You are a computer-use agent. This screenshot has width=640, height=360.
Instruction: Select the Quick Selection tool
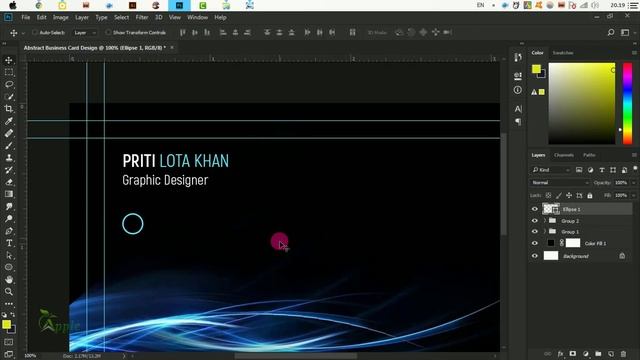[x=9, y=97]
